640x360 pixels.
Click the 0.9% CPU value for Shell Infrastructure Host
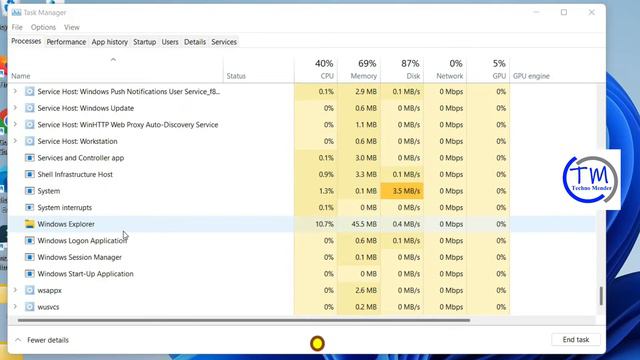pyautogui.click(x=326, y=174)
